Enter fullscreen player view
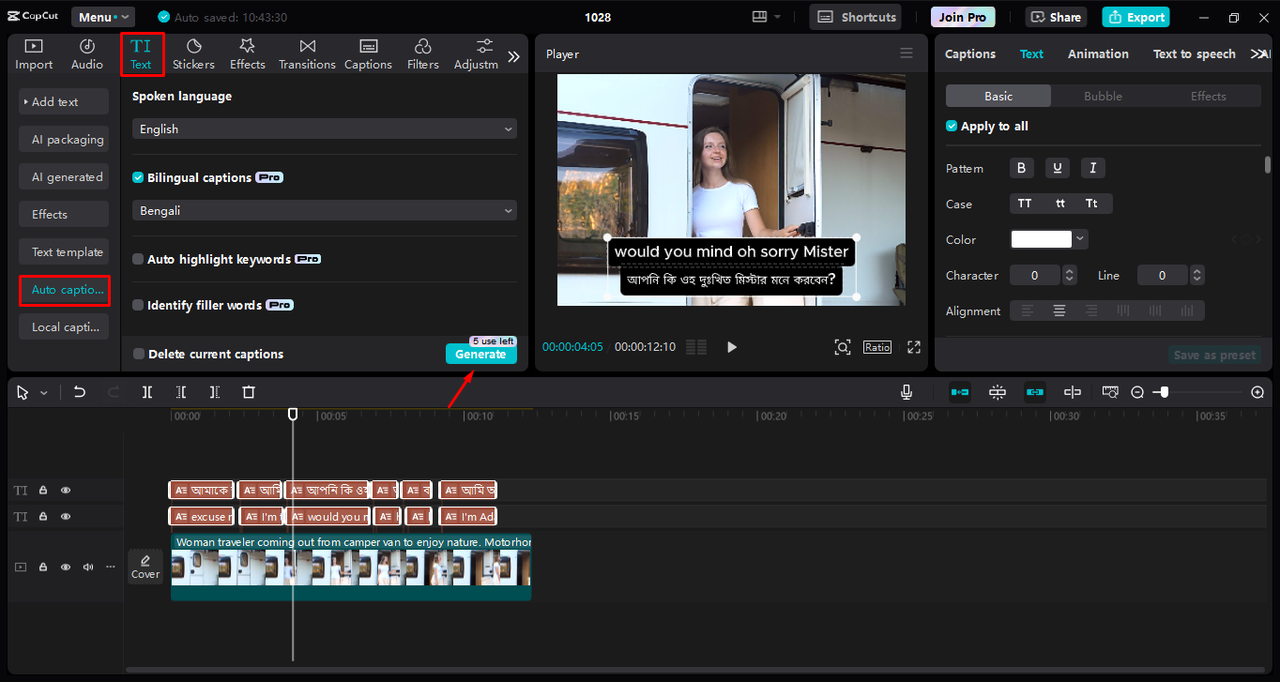The height and width of the screenshot is (682, 1280). pos(913,347)
